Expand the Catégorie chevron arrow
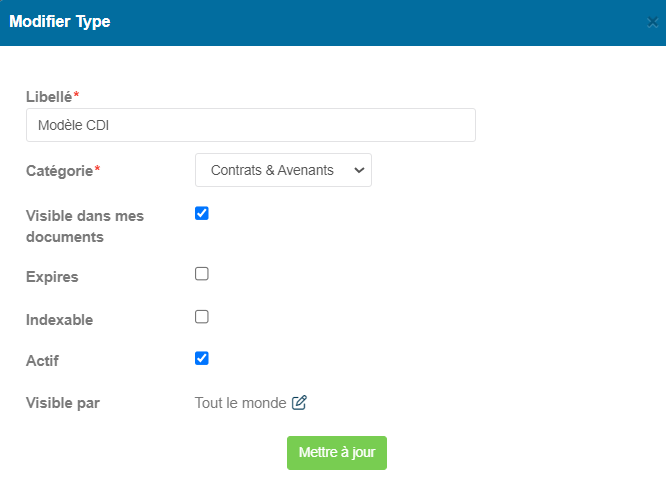Image resolution: width=666 pixels, height=492 pixels. pos(359,170)
